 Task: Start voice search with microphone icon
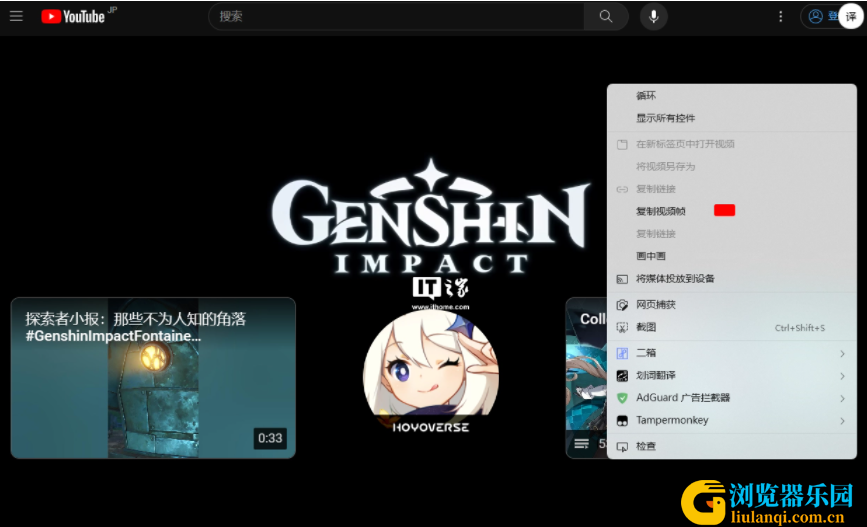coord(654,17)
